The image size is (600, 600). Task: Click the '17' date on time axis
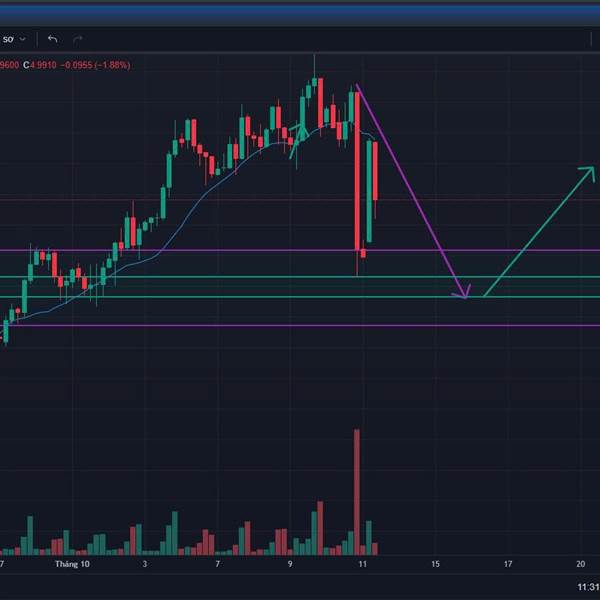[508, 564]
